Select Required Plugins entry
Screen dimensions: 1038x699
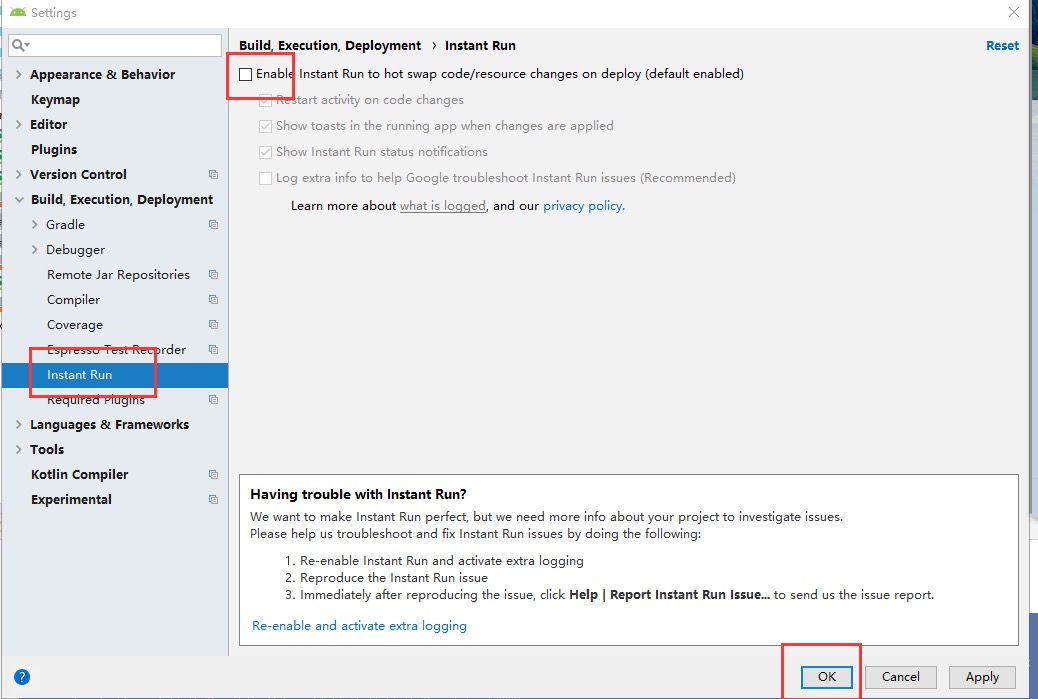95,399
